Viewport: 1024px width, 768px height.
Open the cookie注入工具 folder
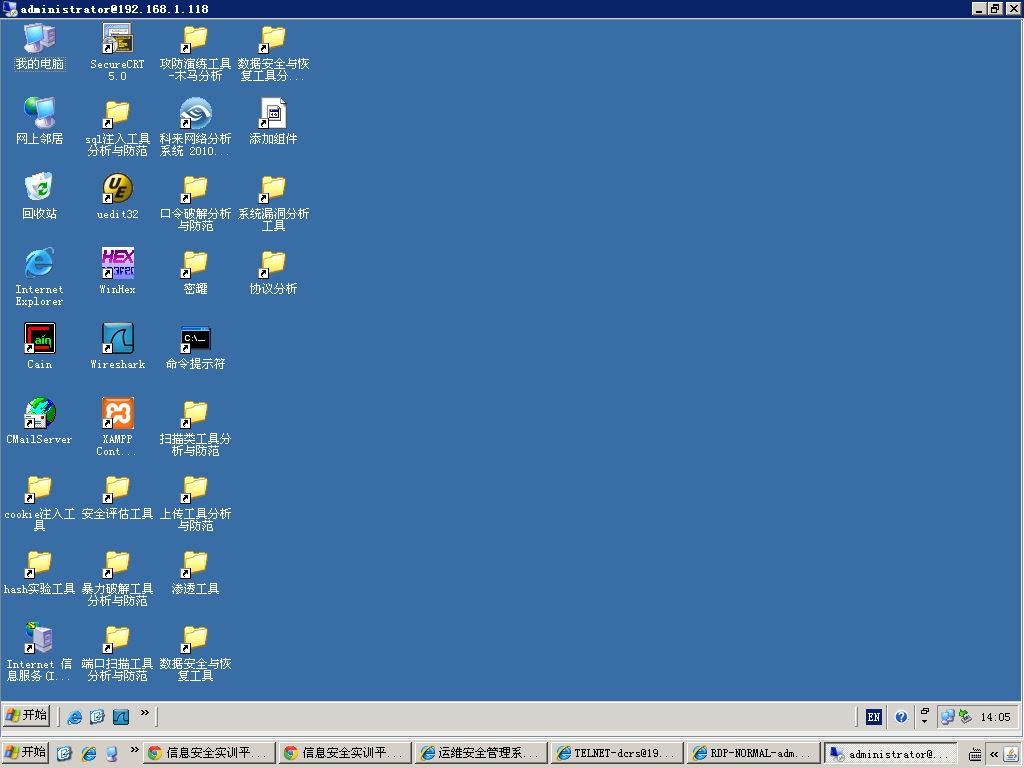pyautogui.click(x=39, y=502)
